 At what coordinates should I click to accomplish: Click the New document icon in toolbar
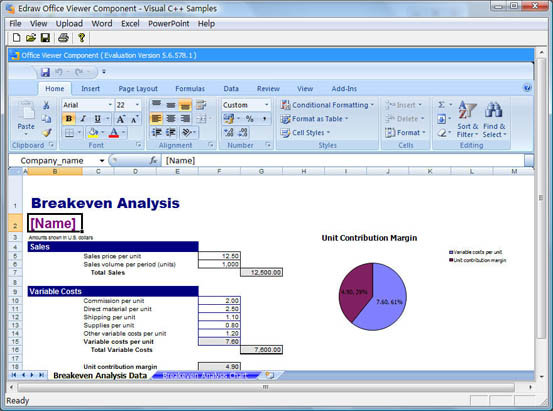(x=16, y=38)
